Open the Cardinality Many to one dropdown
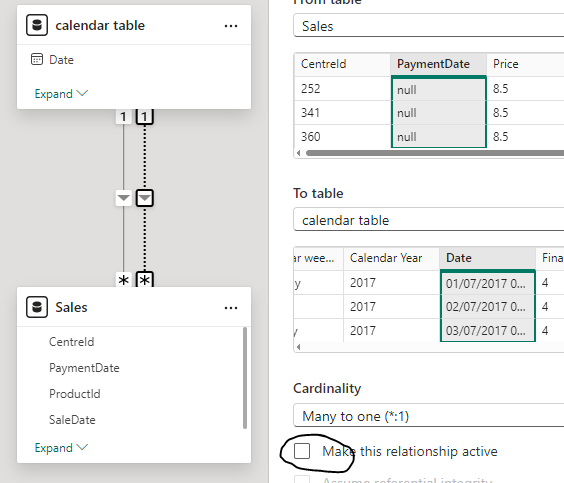Viewport: 564px width, 483px height. (x=429, y=415)
